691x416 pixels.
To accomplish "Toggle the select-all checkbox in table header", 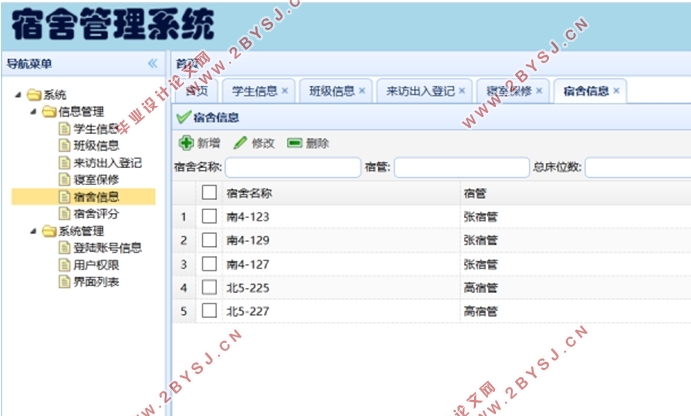I will click(x=209, y=193).
